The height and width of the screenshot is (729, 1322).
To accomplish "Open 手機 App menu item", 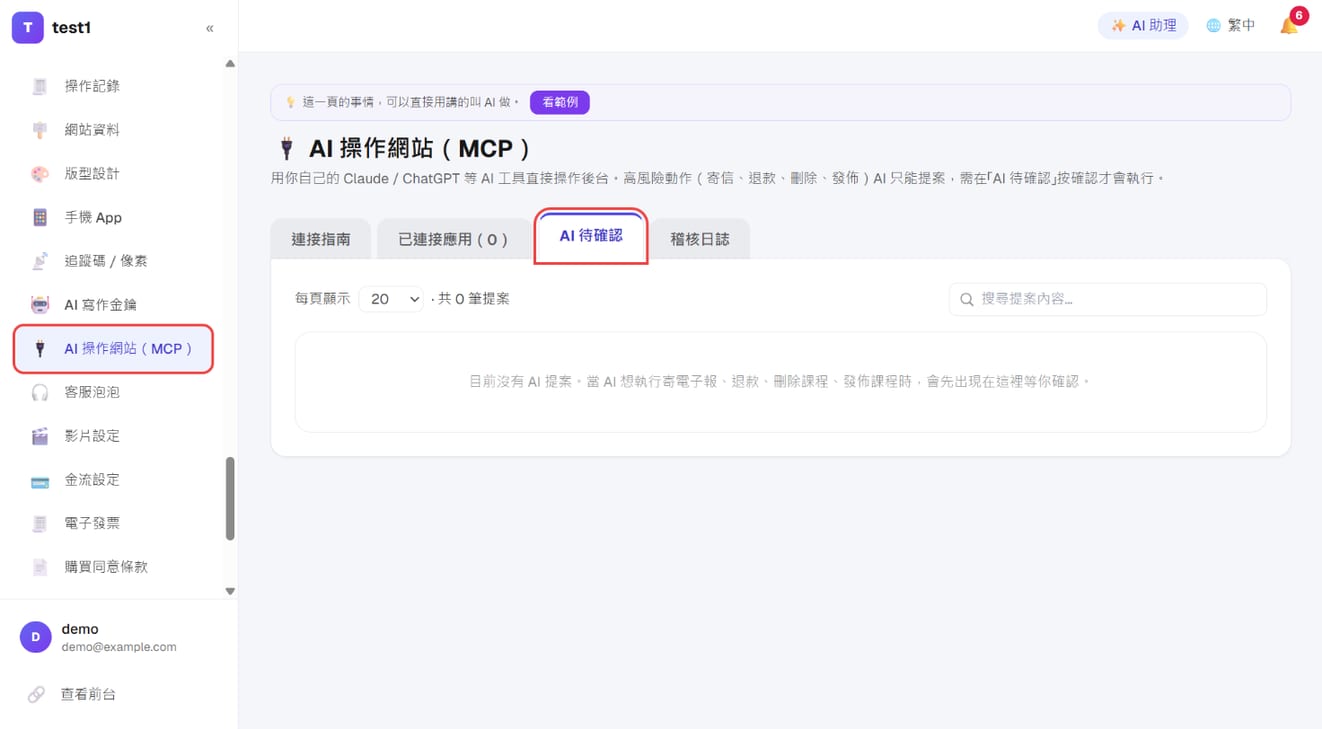I will click(113, 217).
